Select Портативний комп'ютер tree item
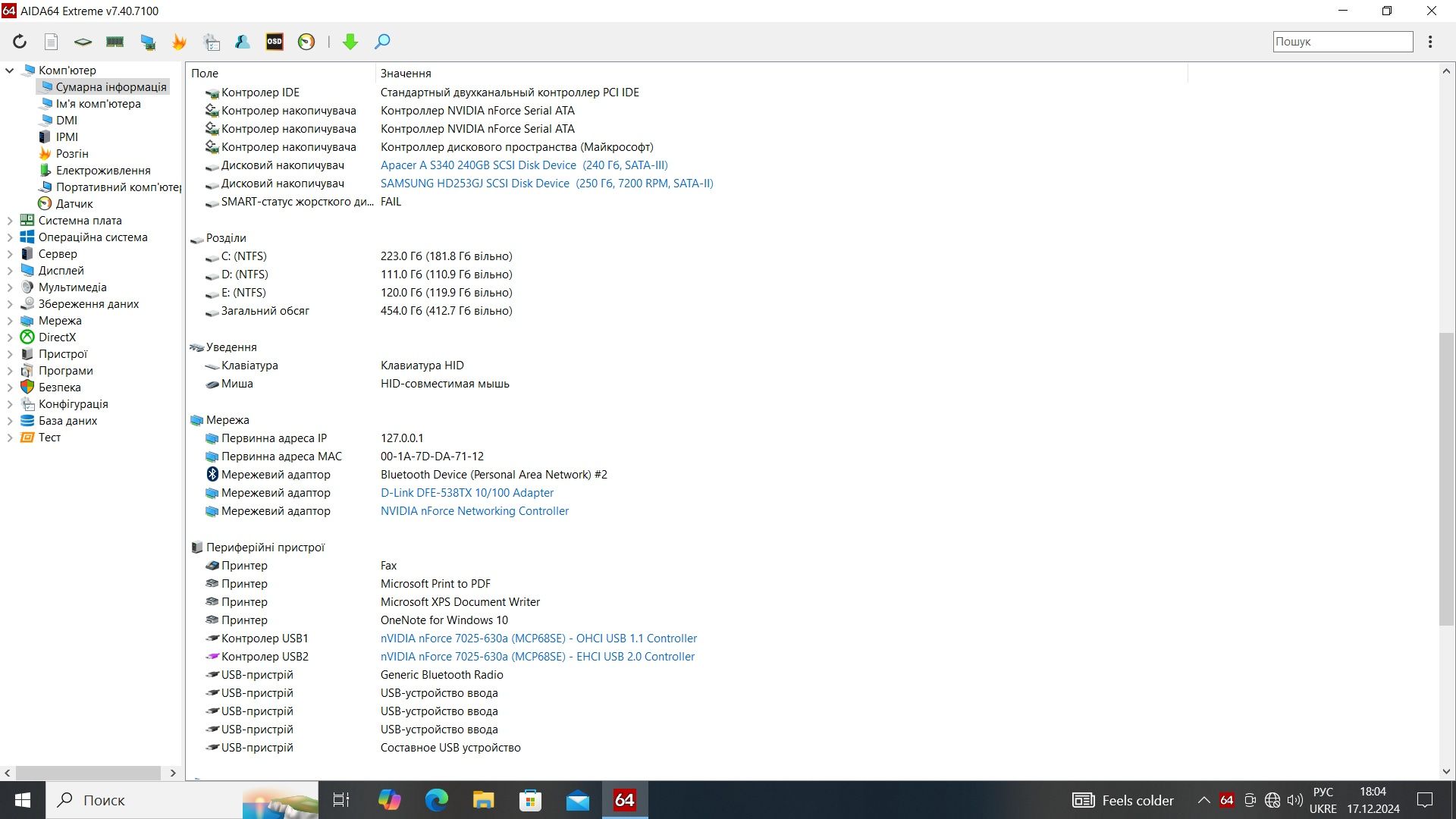1456x819 pixels. (x=118, y=187)
